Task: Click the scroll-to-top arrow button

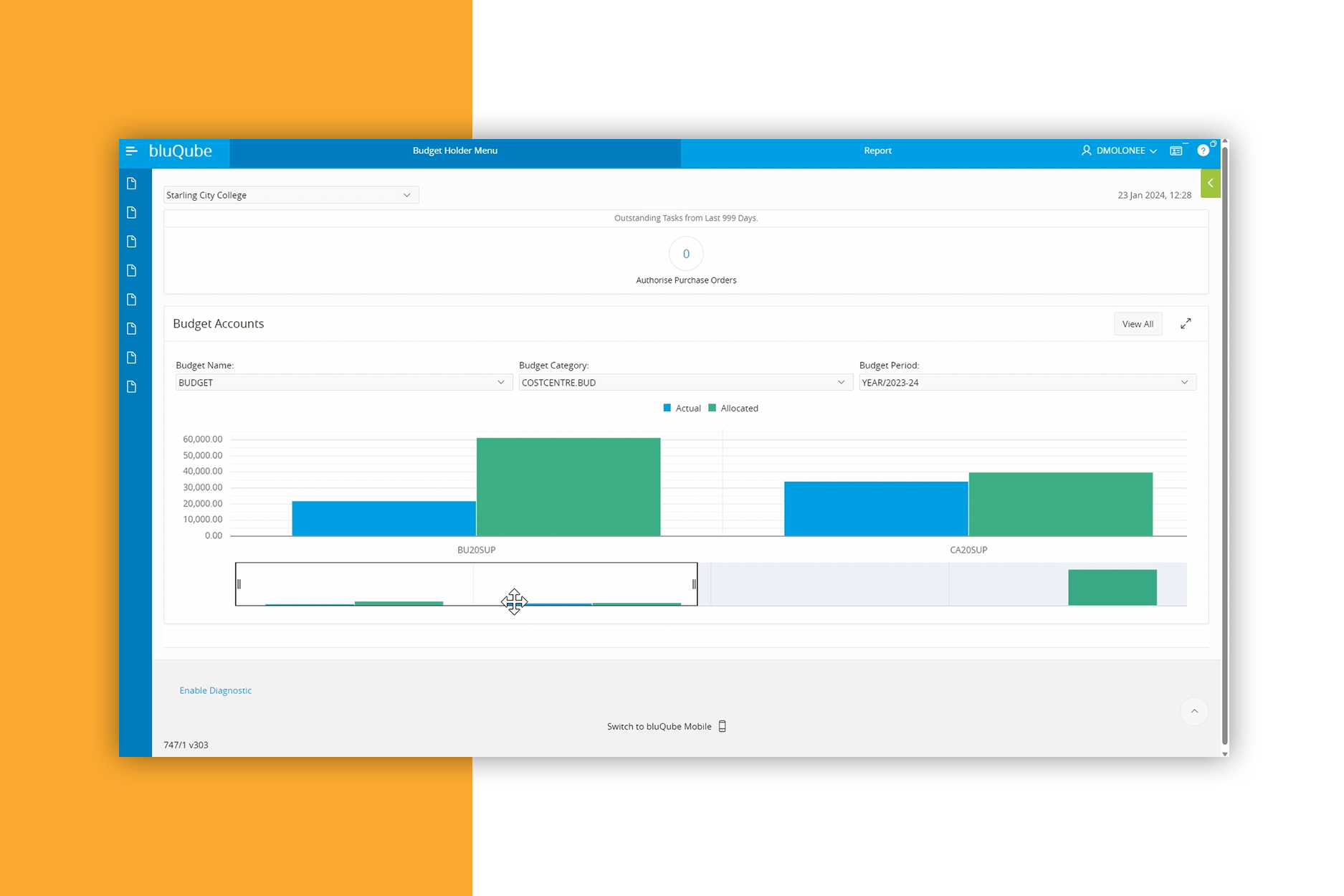Action: 1194,711
